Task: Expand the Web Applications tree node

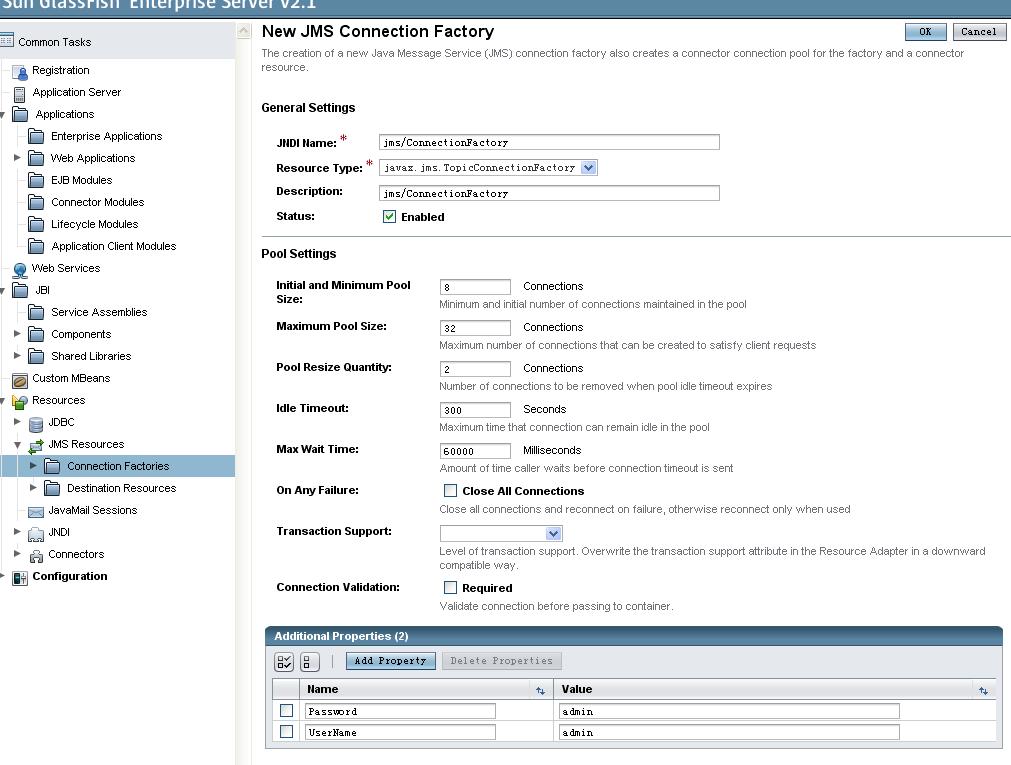Action: [x=17, y=157]
